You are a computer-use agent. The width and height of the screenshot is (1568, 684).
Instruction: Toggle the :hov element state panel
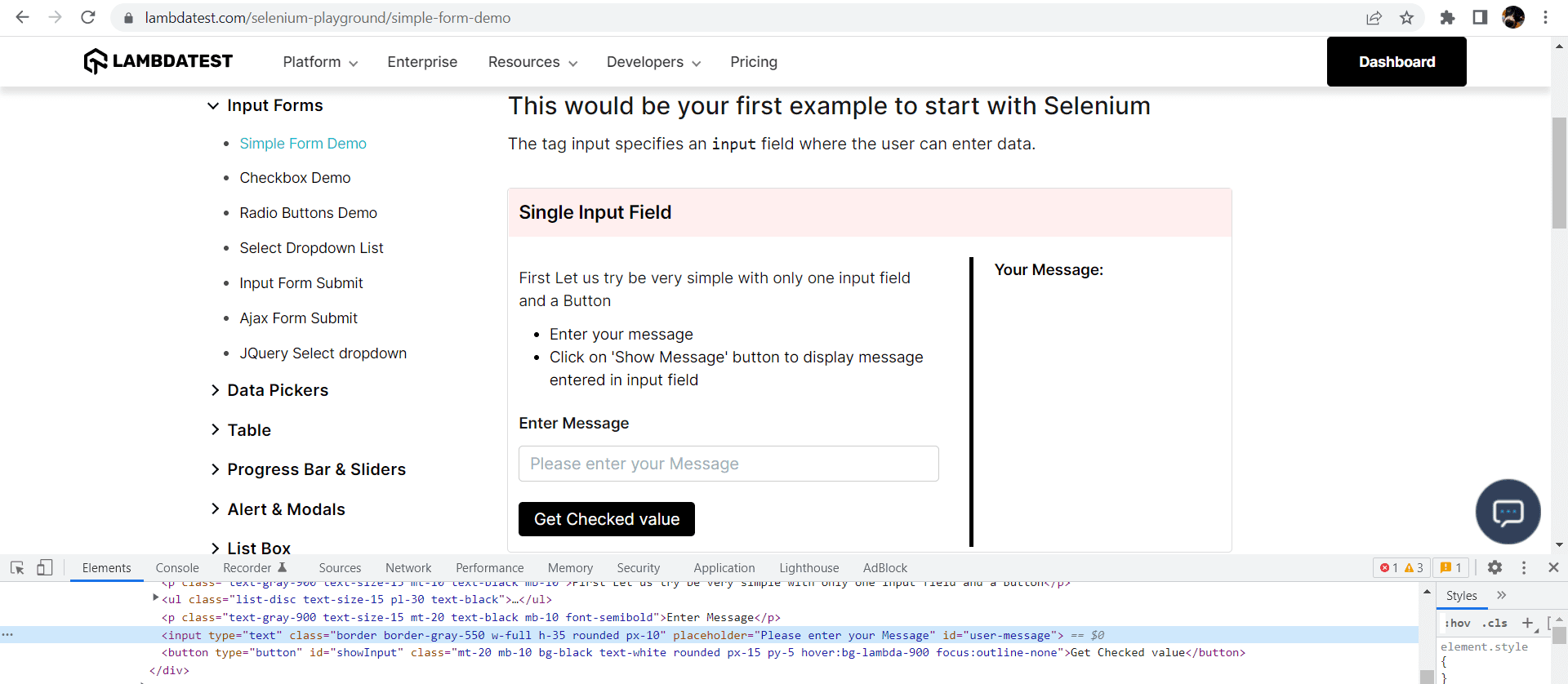point(1458,623)
